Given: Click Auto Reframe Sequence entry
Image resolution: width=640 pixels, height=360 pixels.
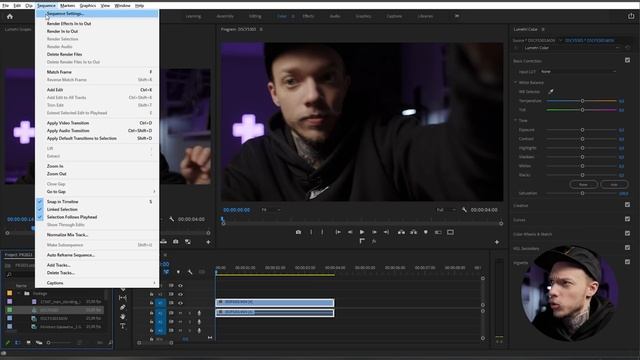Looking at the screenshot, I should coord(97,255).
